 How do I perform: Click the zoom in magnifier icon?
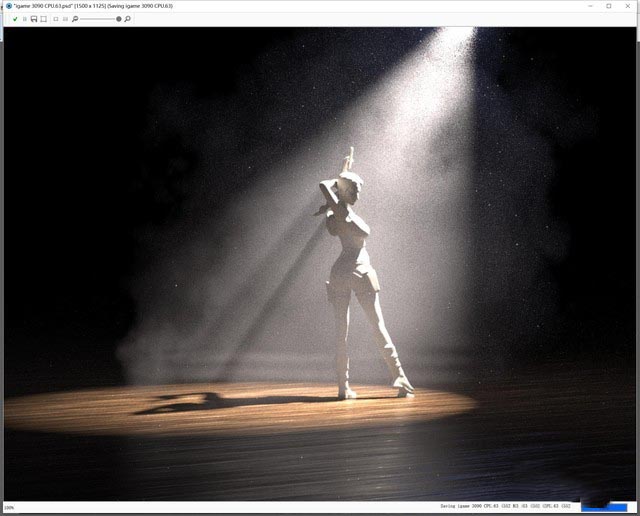click(128, 19)
